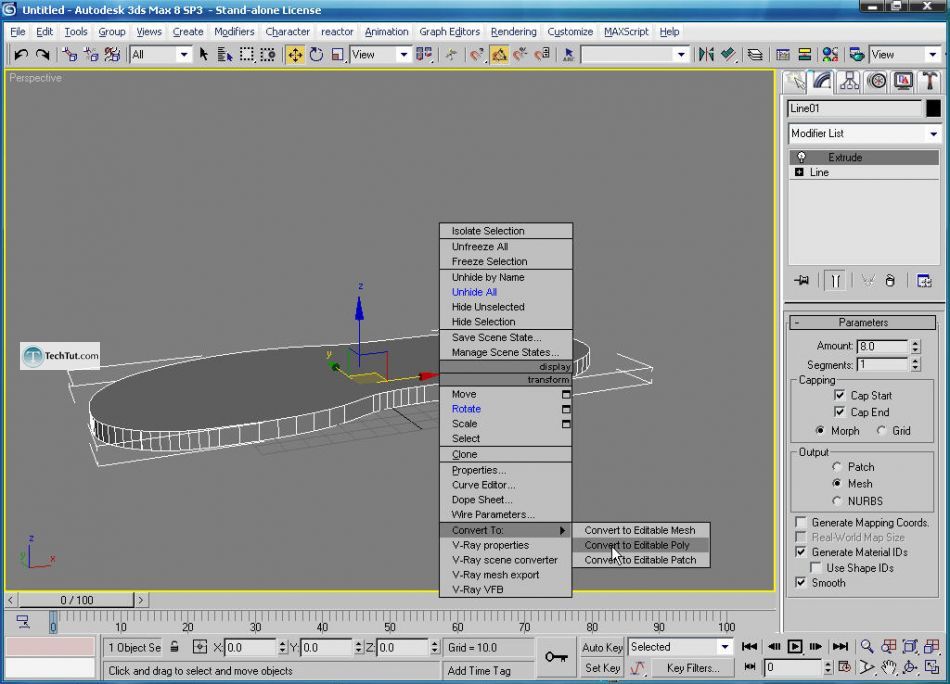Click Remove modifier trash icon

pyautogui.click(x=890, y=281)
